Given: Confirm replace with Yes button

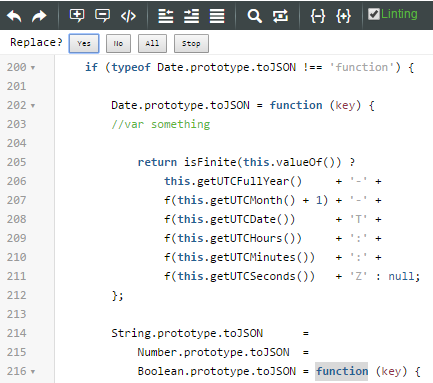Looking at the screenshot, I should (84, 43).
